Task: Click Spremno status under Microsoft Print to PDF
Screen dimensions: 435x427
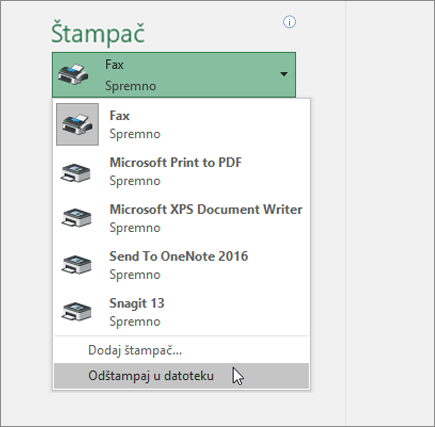Action: pyautogui.click(x=135, y=181)
